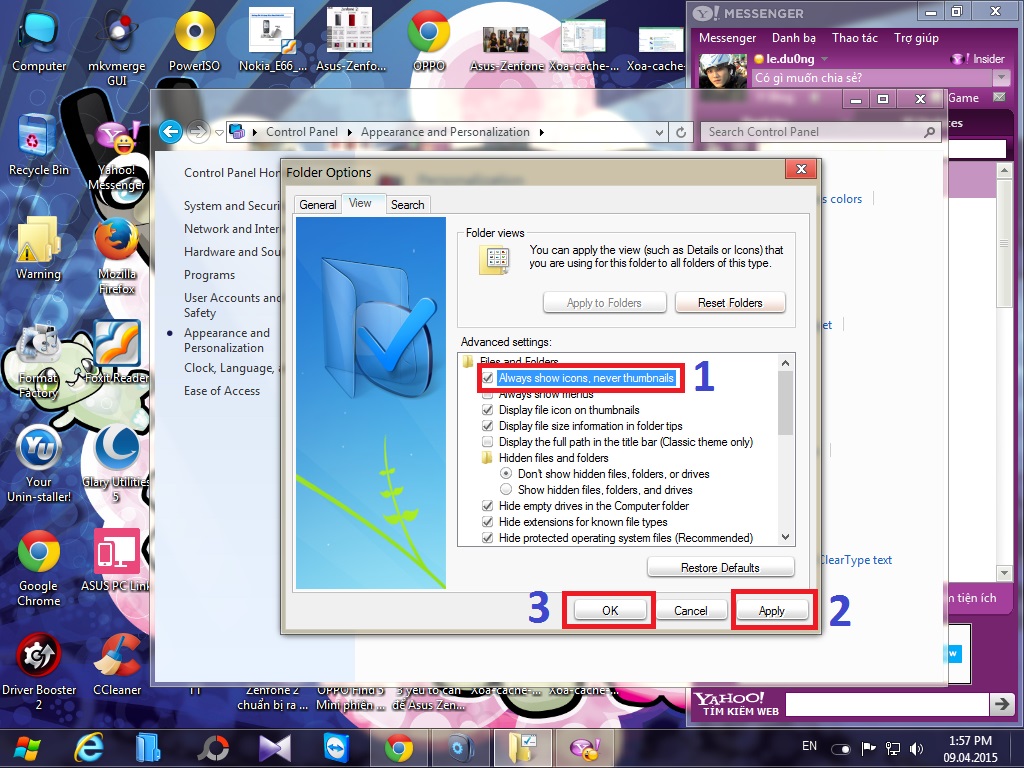The height and width of the screenshot is (768, 1024).
Task: Click the Restore Defaults button
Action: 720,567
